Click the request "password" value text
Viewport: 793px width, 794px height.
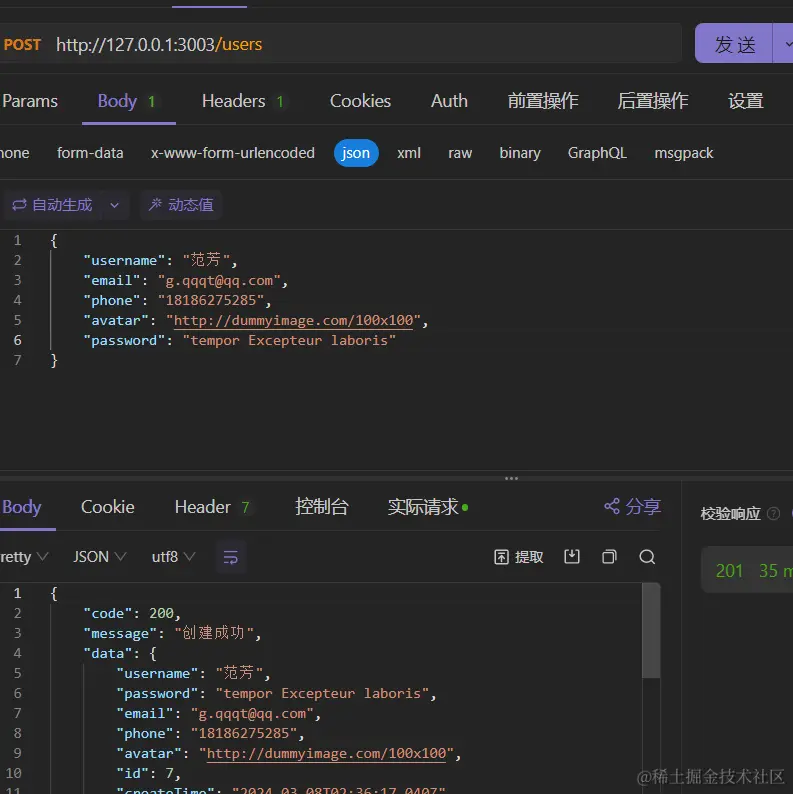click(289, 340)
